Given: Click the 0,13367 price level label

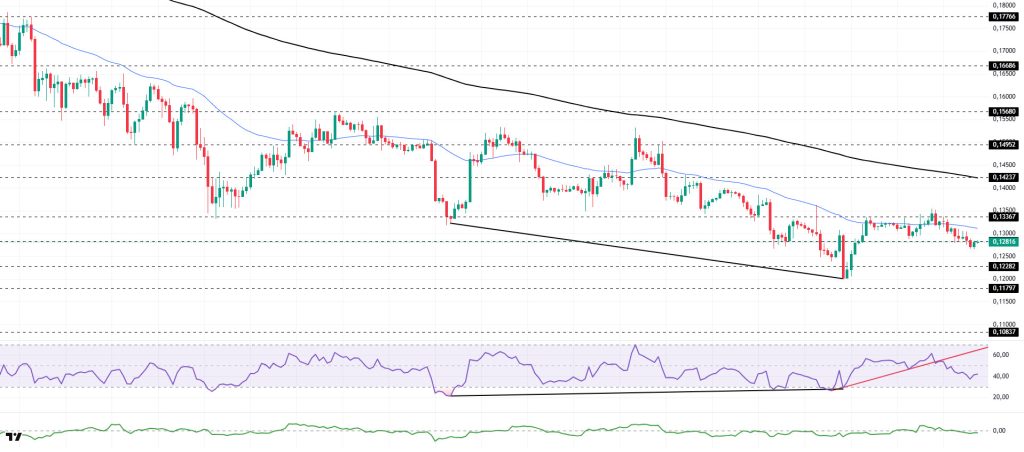Looking at the screenshot, I should (x=1005, y=216).
